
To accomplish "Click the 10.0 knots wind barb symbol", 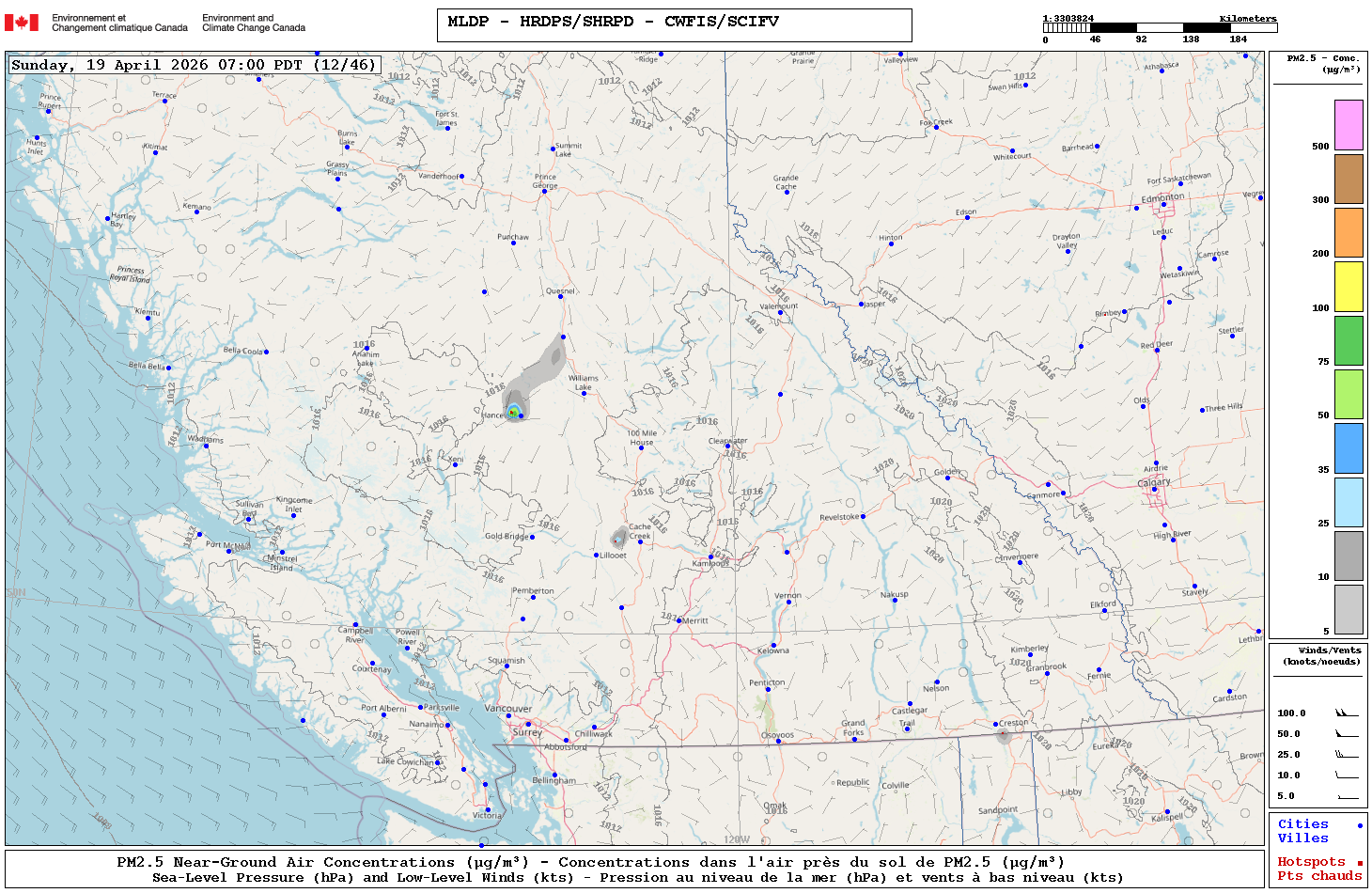I will [x=1347, y=775].
